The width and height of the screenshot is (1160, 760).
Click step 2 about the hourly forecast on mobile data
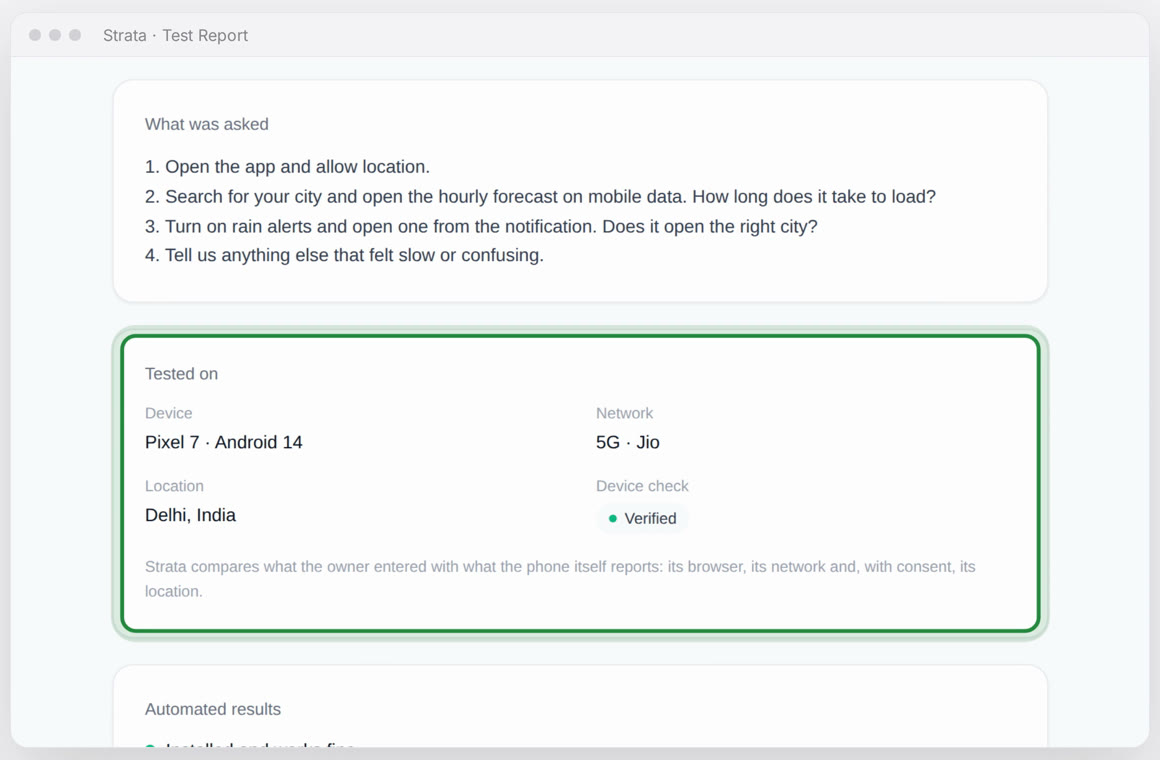540,197
